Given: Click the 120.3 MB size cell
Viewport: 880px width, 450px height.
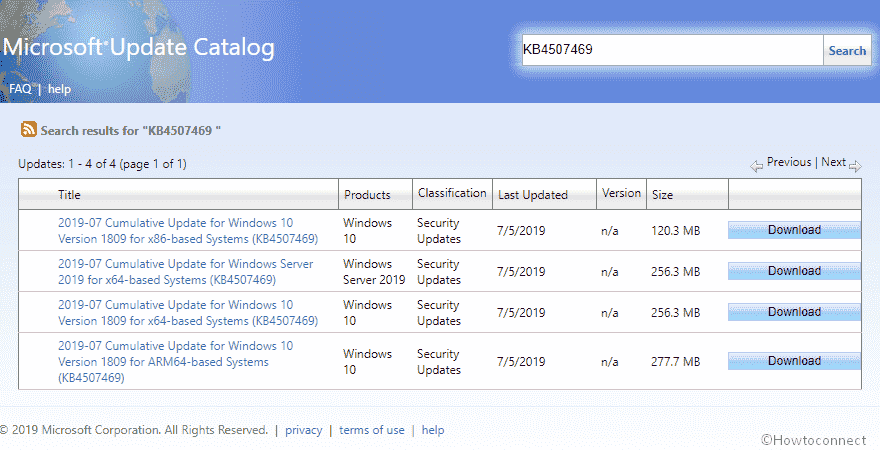Looking at the screenshot, I should (676, 231).
